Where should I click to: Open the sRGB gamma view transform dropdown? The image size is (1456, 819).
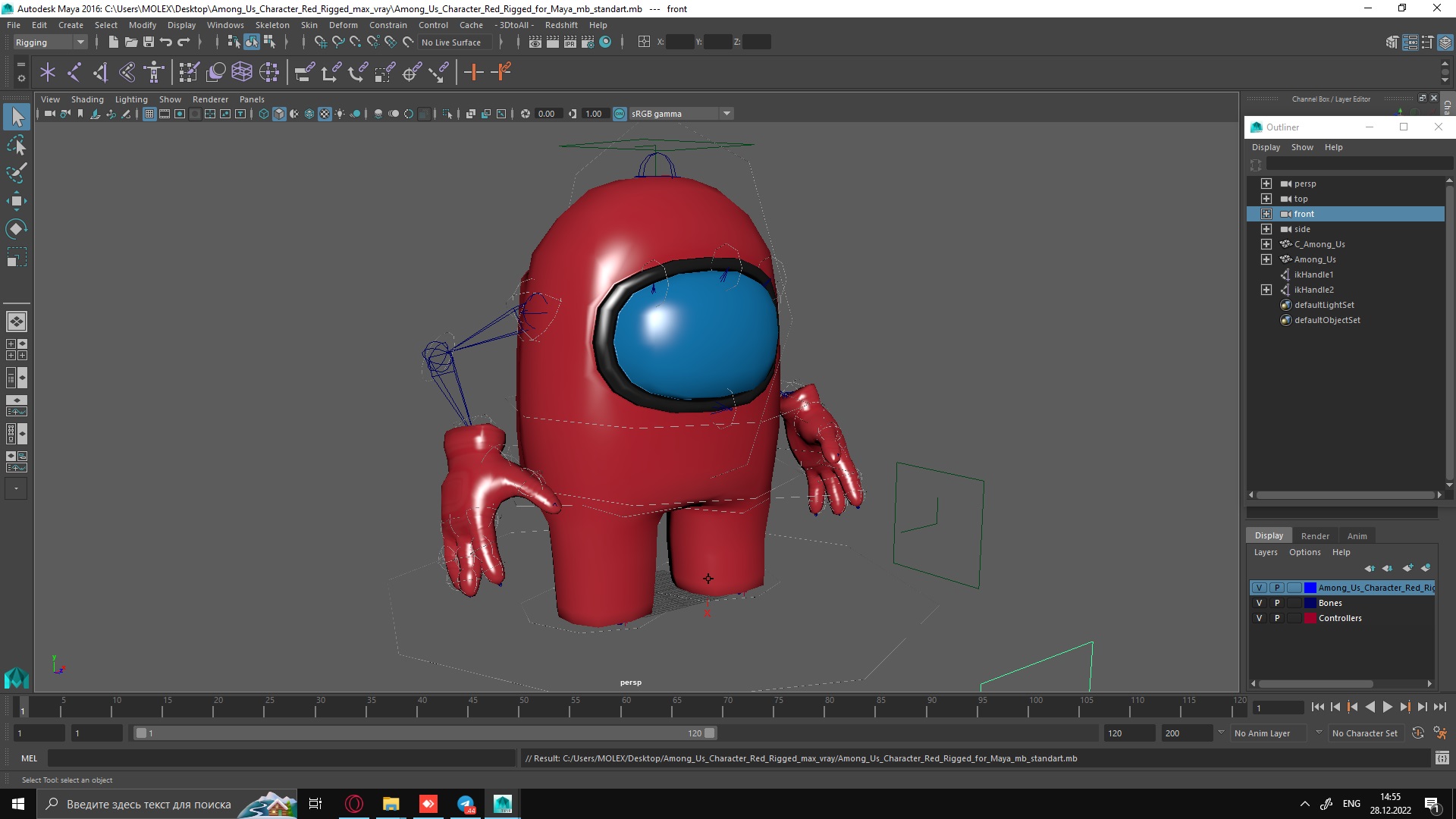[x=682, y=114]
